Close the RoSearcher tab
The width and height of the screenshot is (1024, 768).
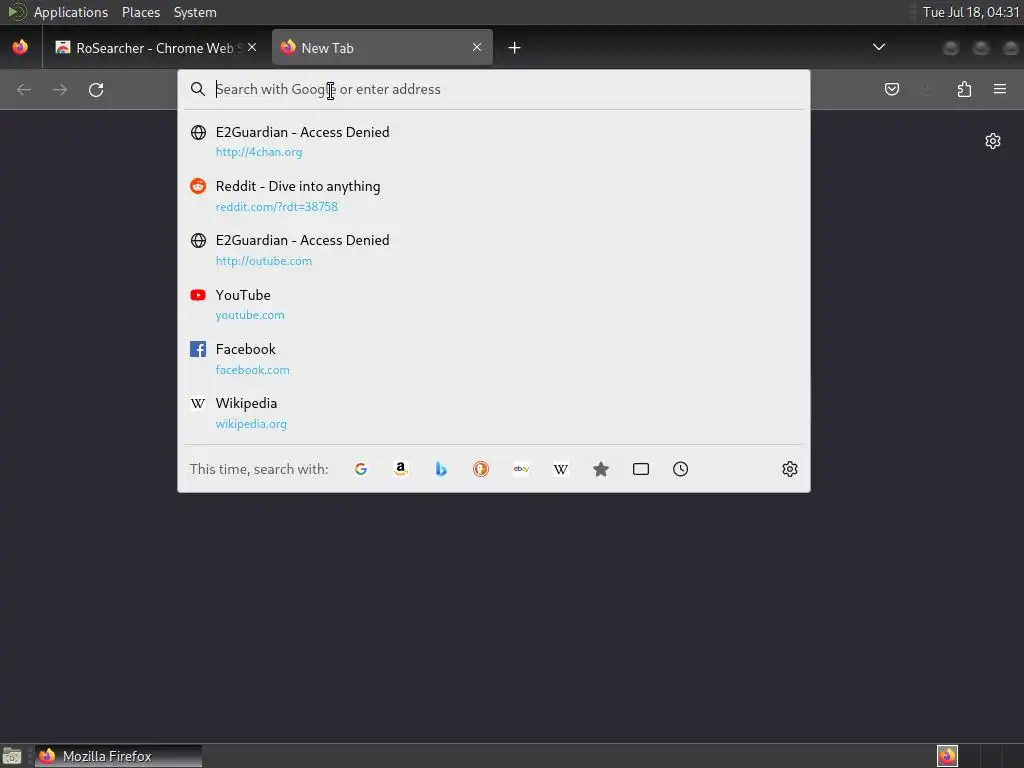coord(252,47)
